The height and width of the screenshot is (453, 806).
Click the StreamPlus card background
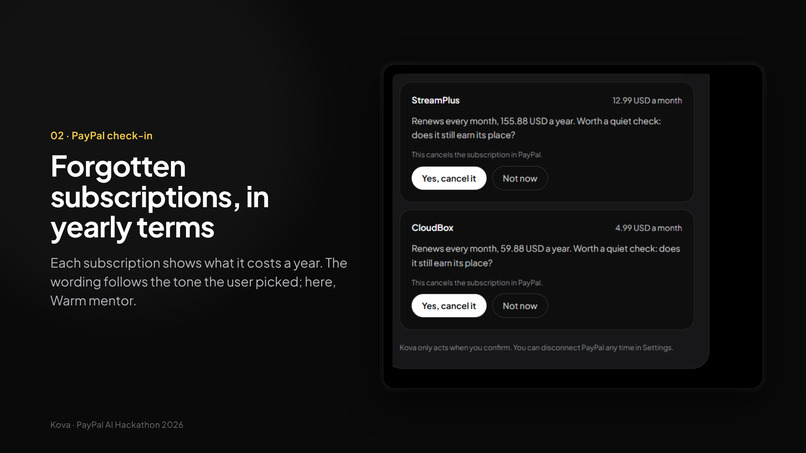click(x=546, y=142)
